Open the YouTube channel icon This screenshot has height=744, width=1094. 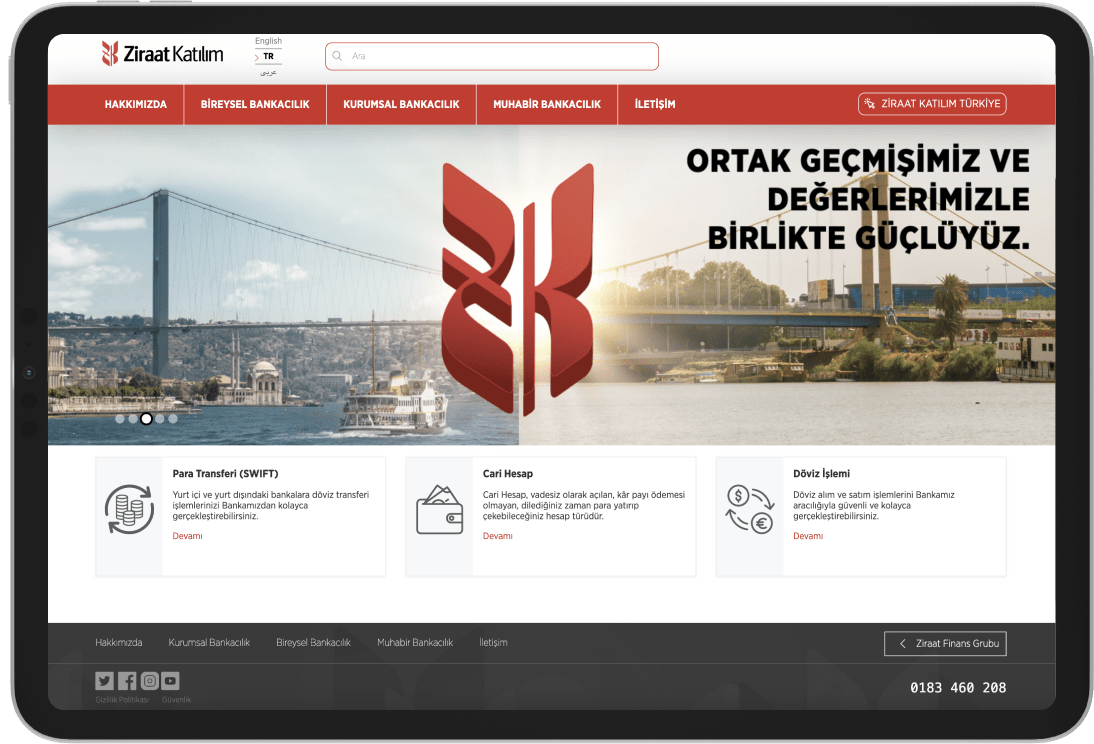coord(171,681)
